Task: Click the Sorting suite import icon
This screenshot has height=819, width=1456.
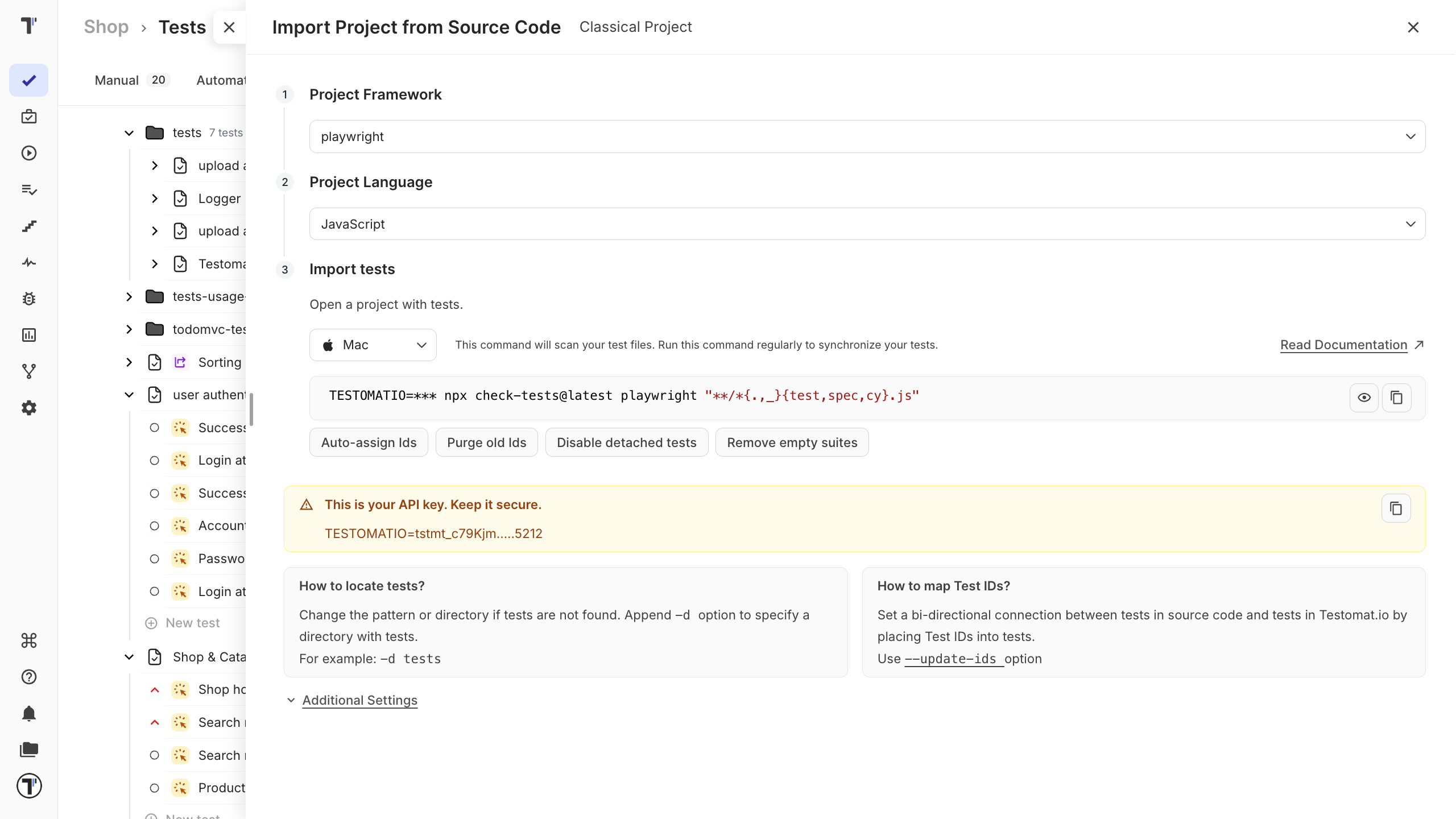Action: coord(180,362)
